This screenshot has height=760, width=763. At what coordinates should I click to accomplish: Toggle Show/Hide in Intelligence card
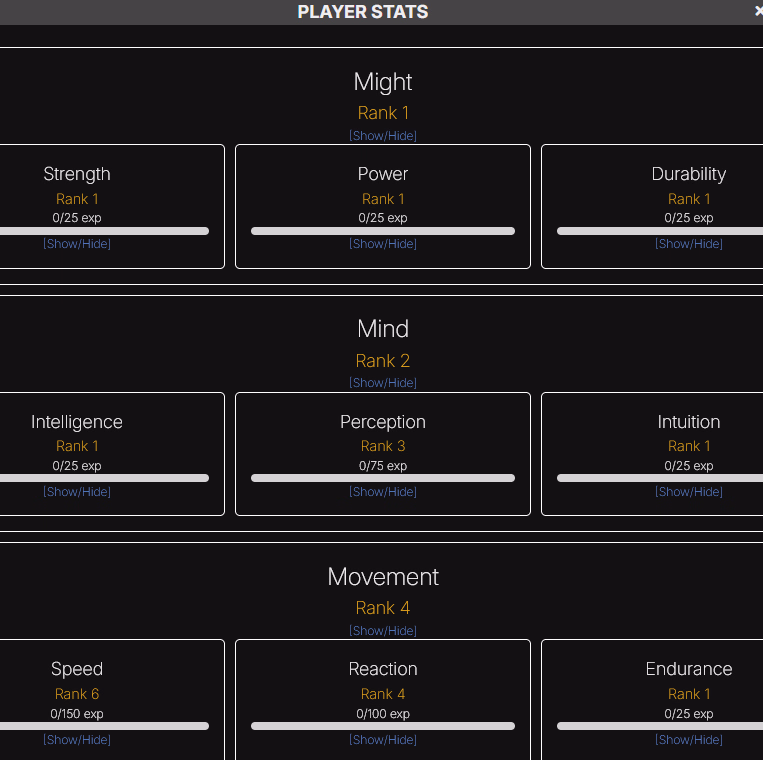tap(77, 492)
